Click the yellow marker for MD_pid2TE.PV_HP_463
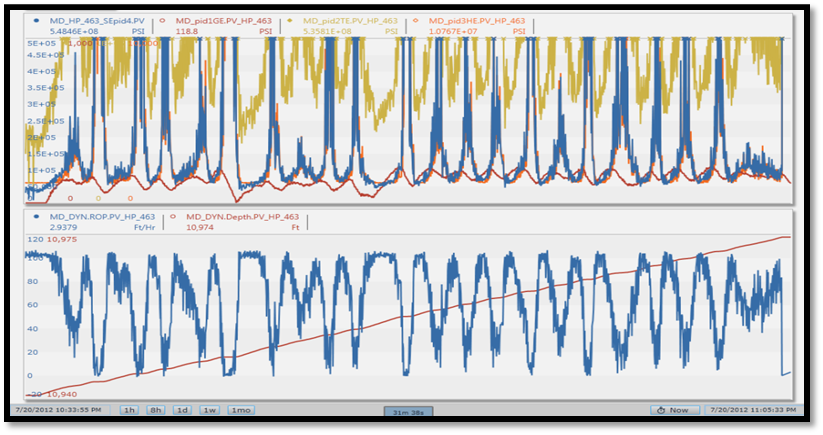823x435 pixels. tap(290, 20)
